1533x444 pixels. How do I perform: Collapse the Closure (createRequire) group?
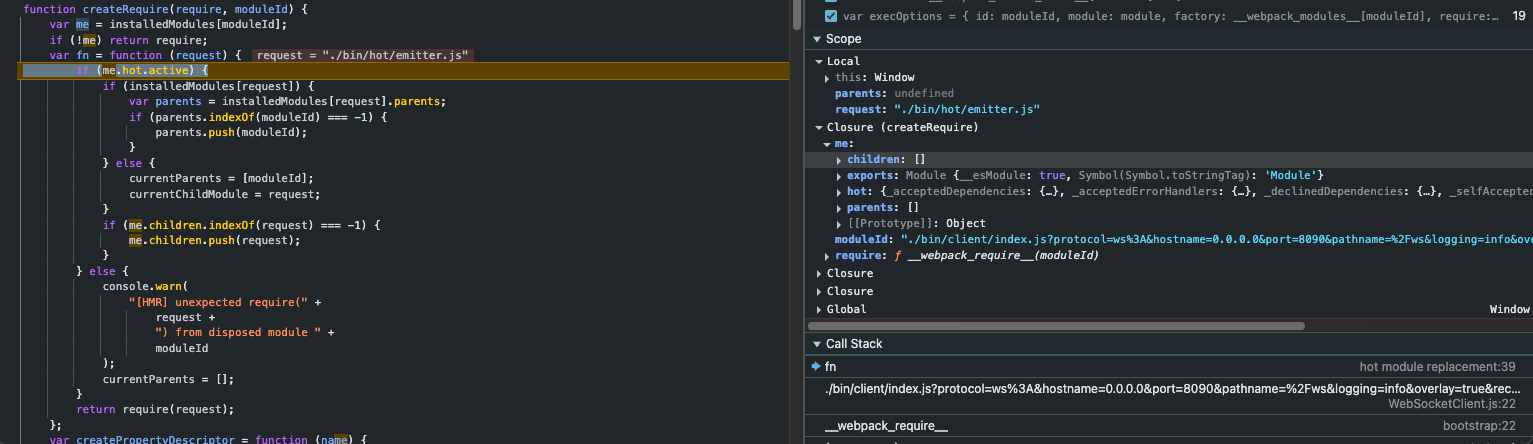click(819, 128)
